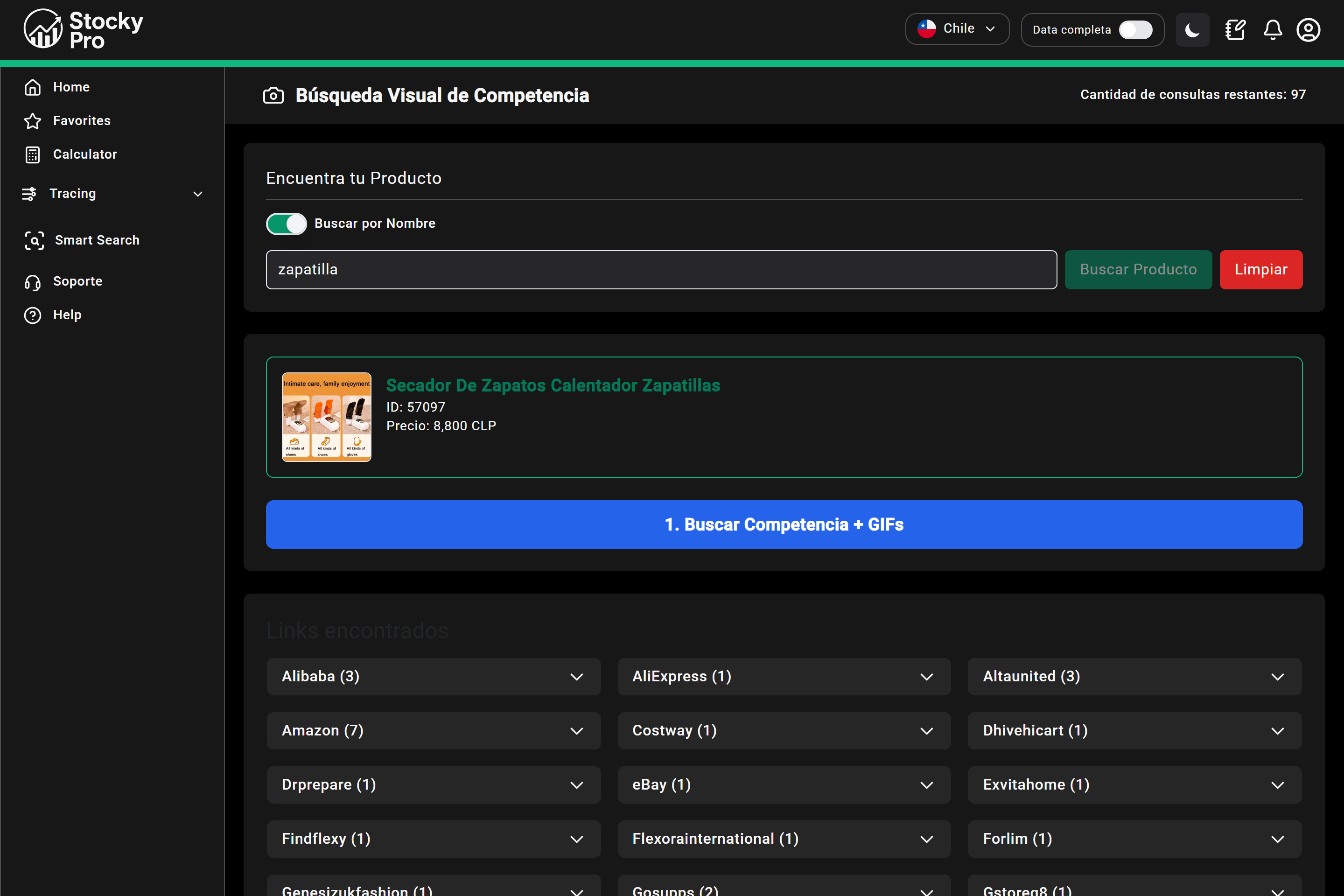The height and width of the screenshot is (896, 1344).
Task: Open the Chile country dropdown
Action: coord(957,29)
